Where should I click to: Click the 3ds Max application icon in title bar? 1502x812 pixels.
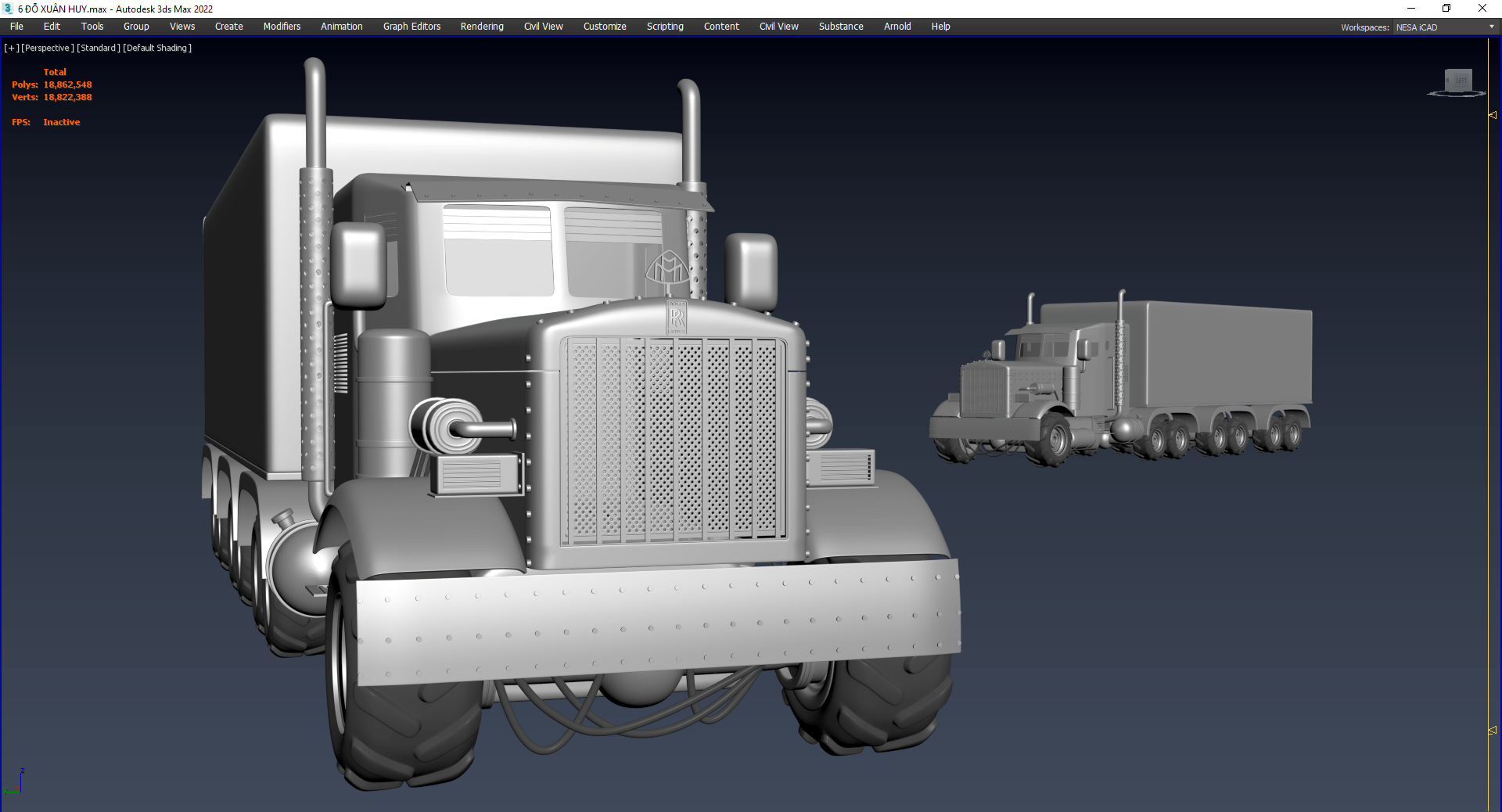tap(8, 9)
